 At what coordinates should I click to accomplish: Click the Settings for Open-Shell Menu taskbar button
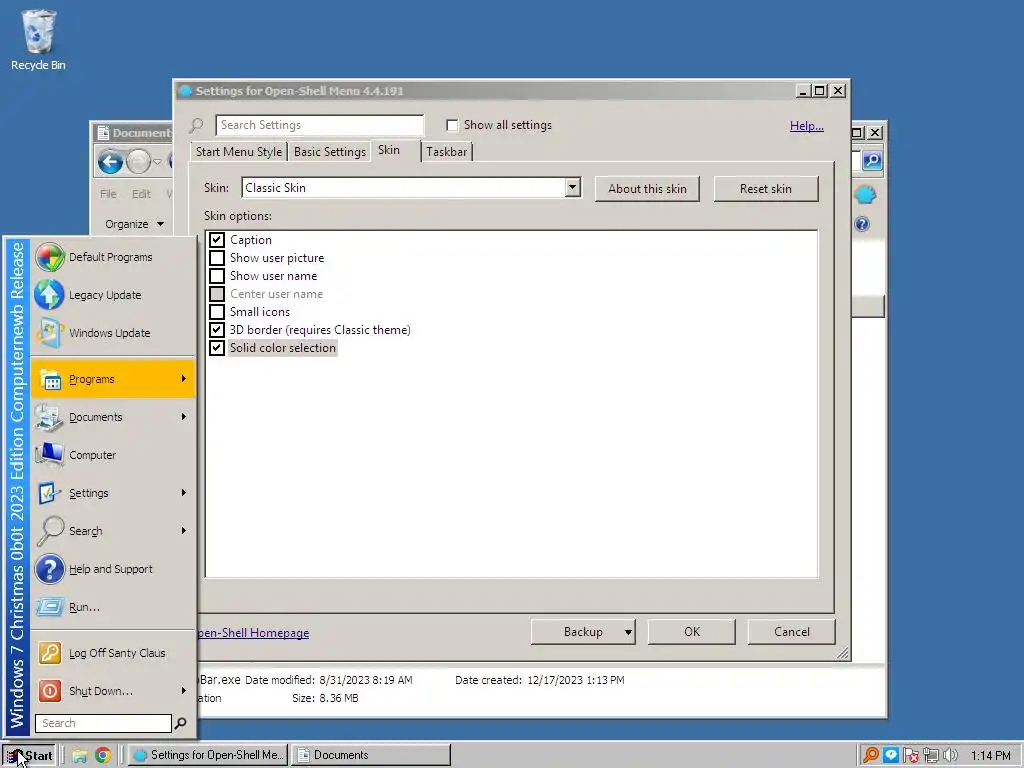[207, 756]
